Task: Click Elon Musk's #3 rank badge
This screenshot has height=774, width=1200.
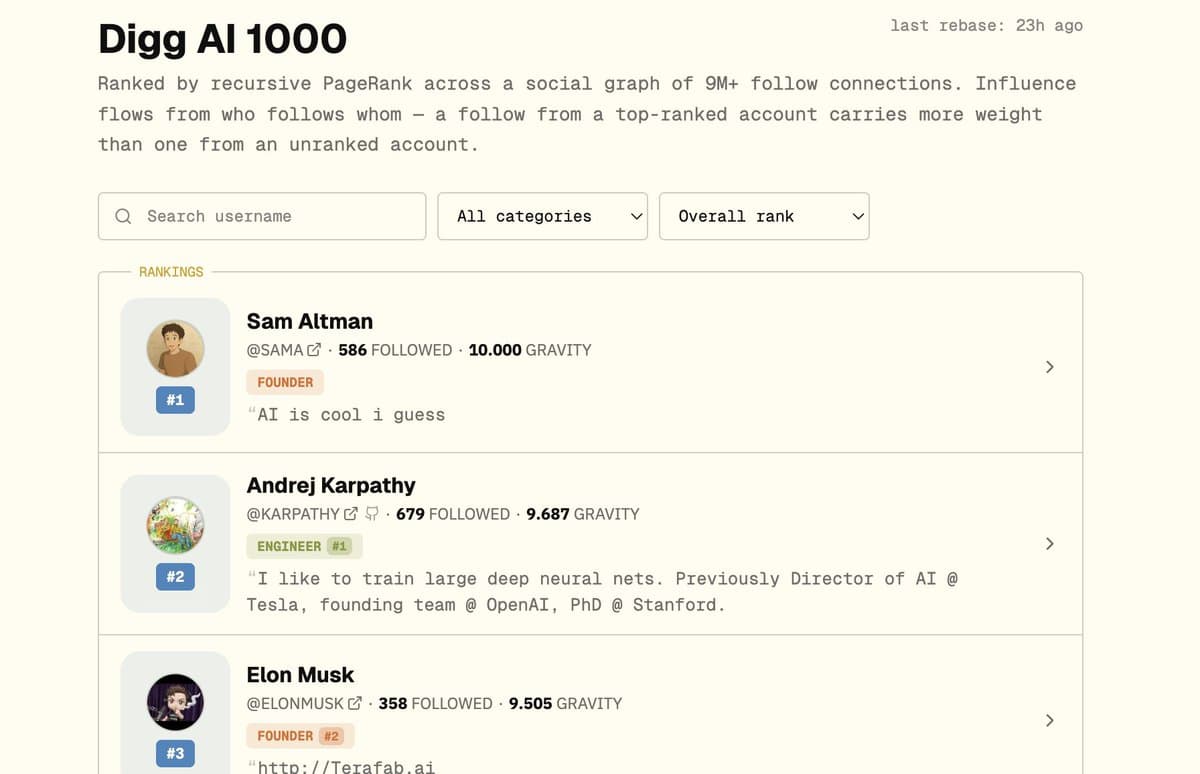Action: [175, 753]
